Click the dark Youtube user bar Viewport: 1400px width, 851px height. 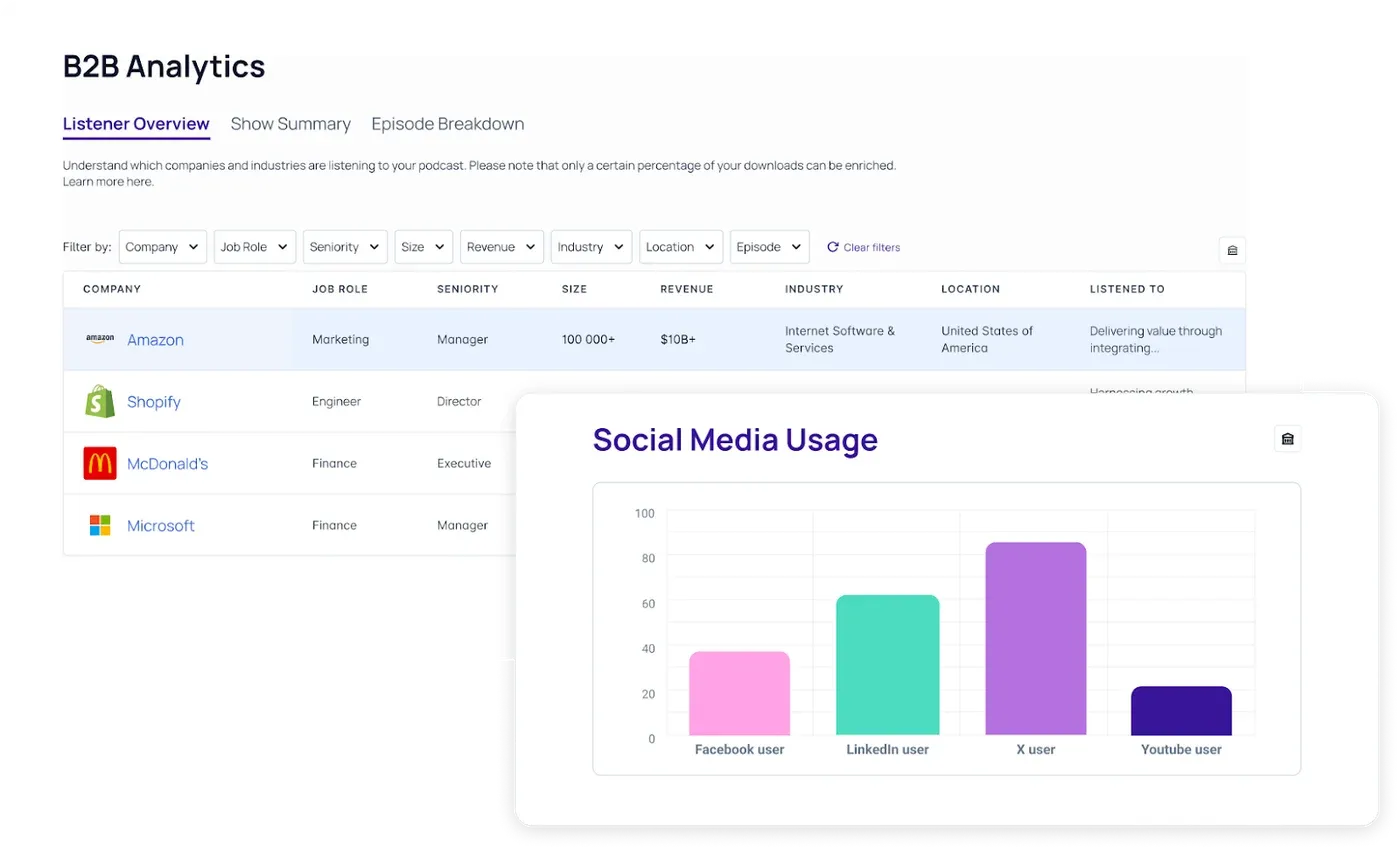pyautogui.click(x=1181, y=711)
